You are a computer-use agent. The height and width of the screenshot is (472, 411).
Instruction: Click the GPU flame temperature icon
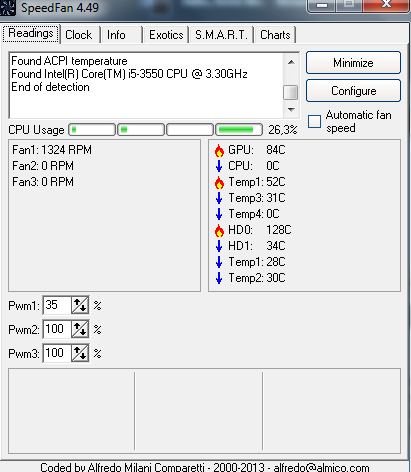pyautogui.click(x=219, y=150)
